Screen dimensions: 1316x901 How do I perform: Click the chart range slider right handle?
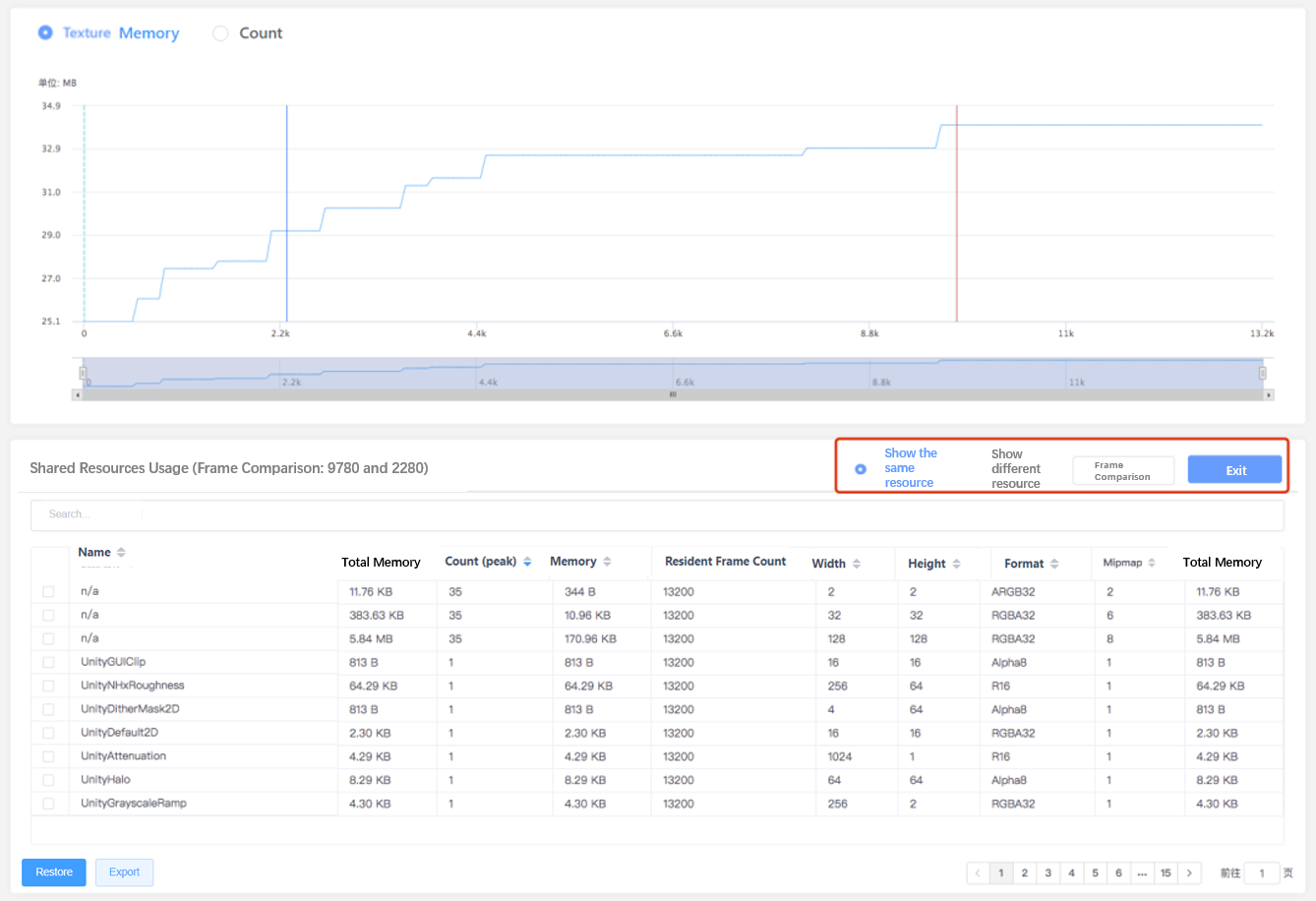pyautogui.click(x=1262, y=373)
